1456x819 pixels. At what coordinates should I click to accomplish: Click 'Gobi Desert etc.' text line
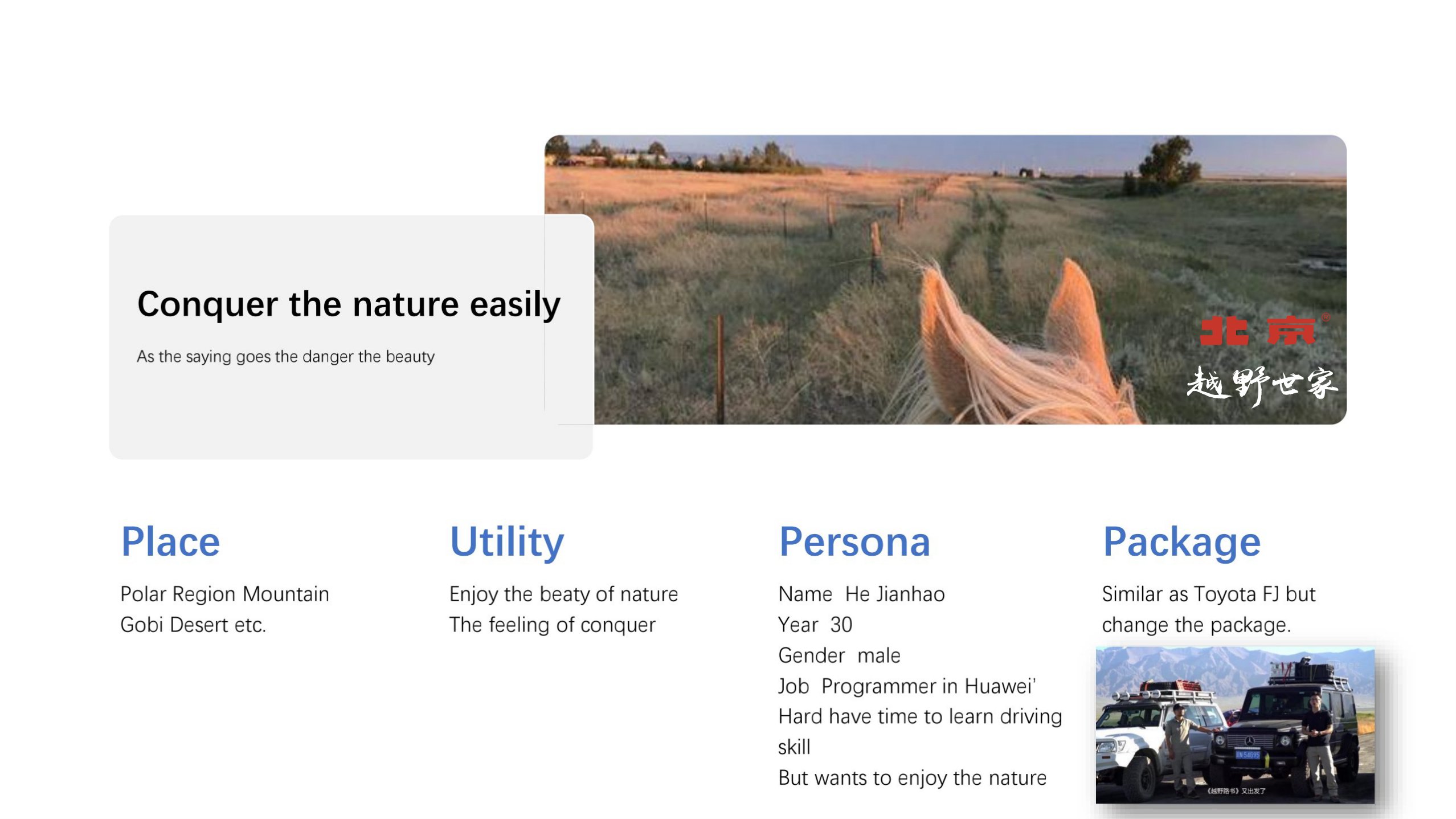click(193, 625)
